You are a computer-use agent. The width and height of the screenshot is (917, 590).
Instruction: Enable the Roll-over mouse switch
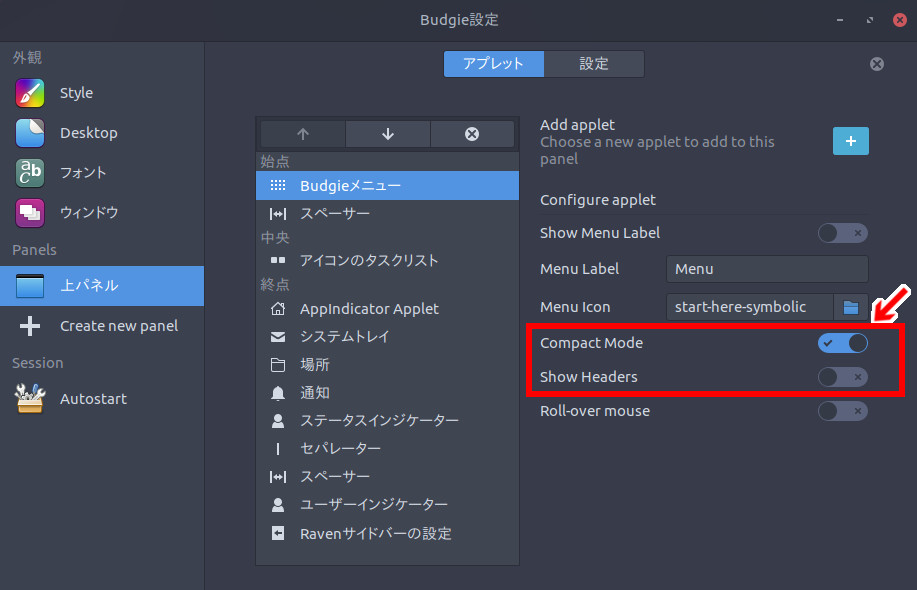[843, 411]
